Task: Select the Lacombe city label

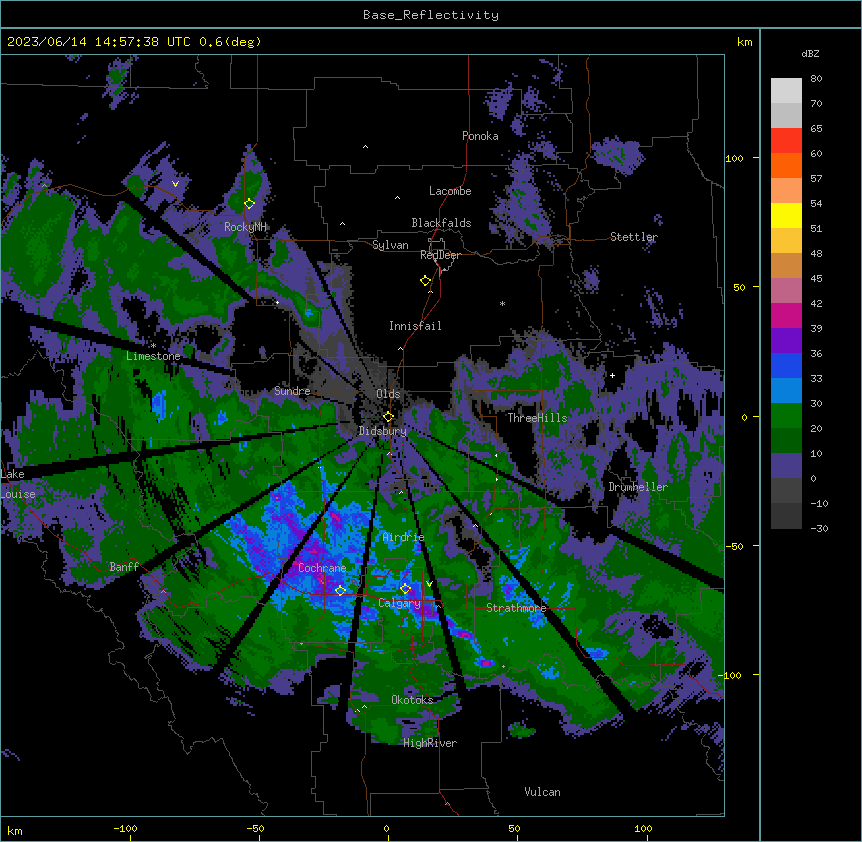Action: (450, 191)
